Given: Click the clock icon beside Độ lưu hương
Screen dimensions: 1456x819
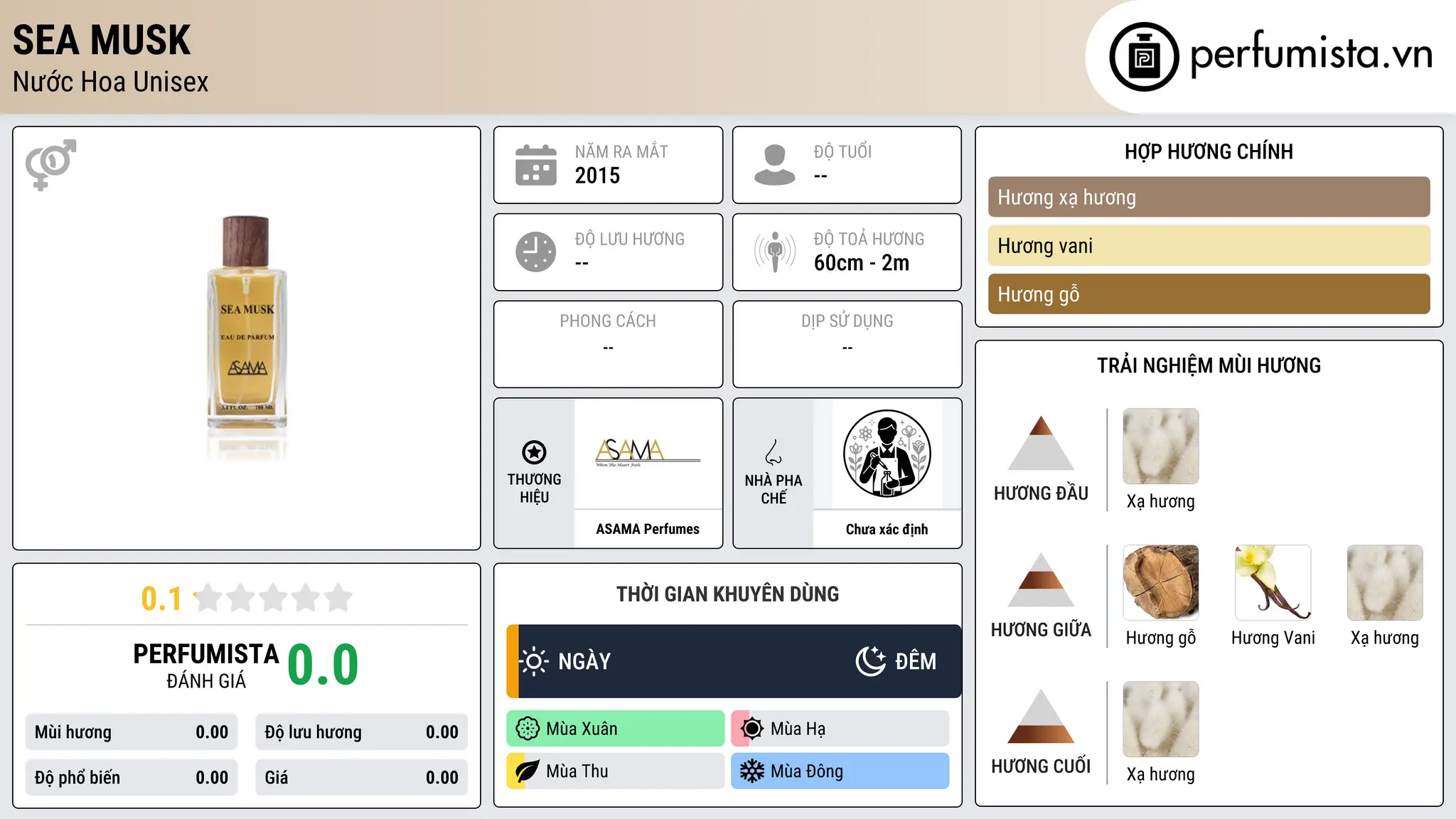Looking at the screenshot, I should click(536, 252).
